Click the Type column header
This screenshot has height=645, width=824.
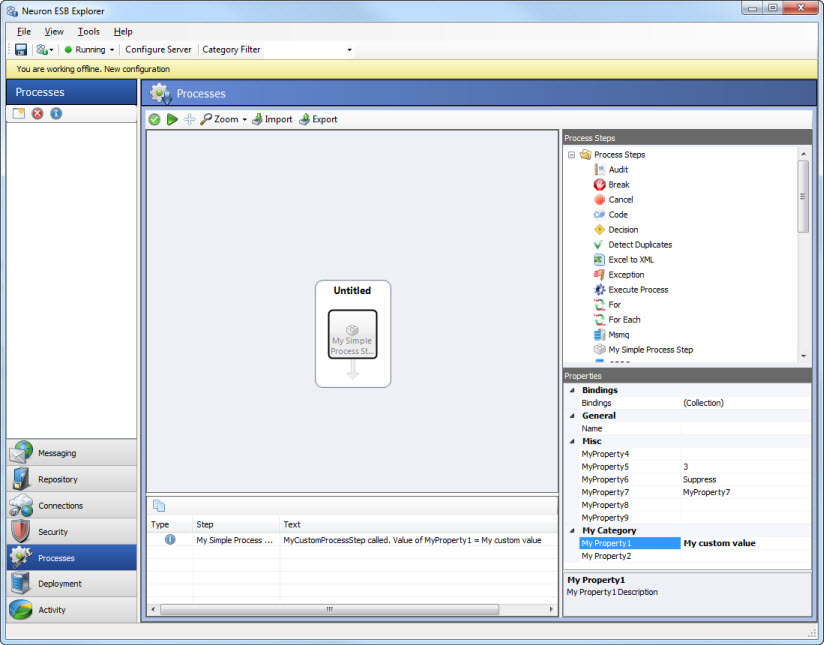click(x=170, y=524)
